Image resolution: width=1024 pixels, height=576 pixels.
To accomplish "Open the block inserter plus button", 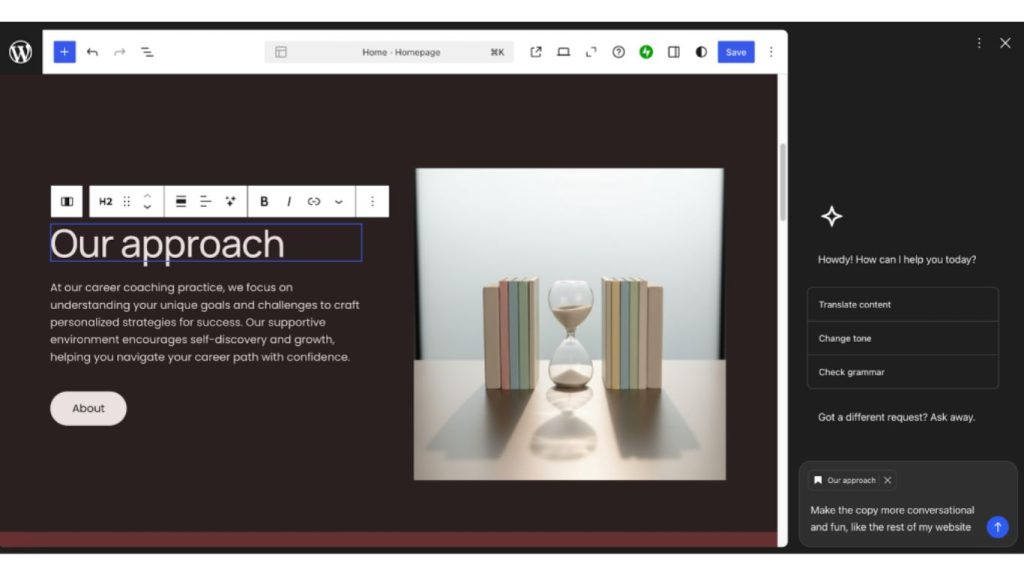I will tap(65, 52).
